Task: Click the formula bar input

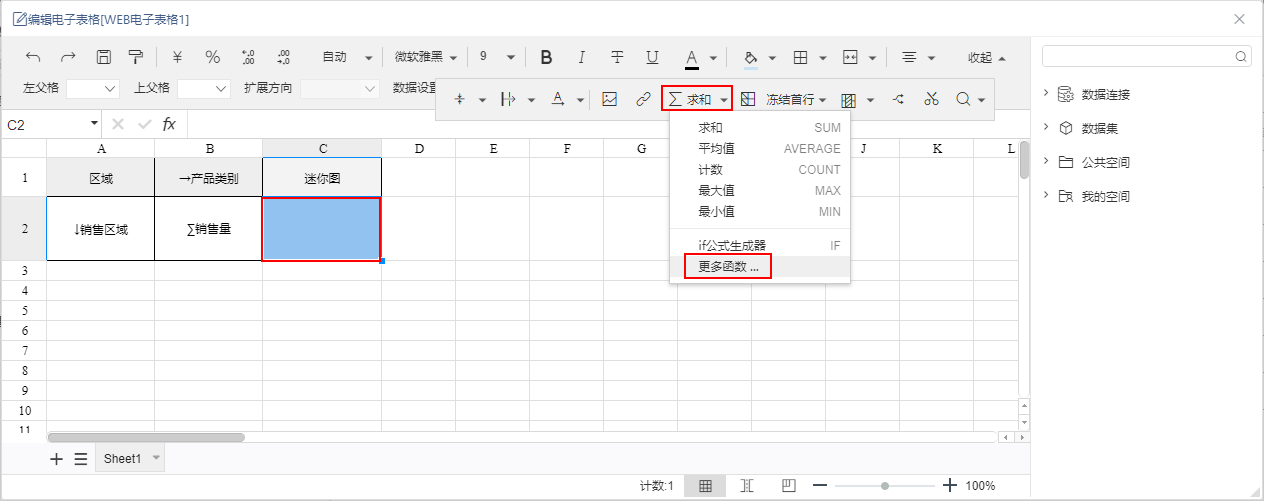Action: (x=608, y=124)
